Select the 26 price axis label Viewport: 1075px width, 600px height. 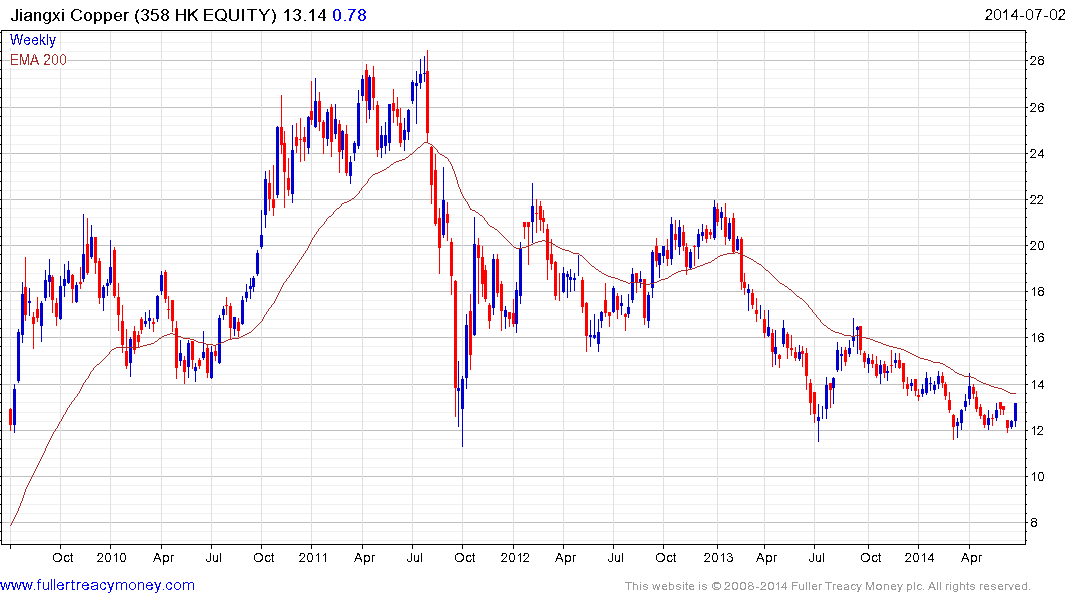[1037, 108]
